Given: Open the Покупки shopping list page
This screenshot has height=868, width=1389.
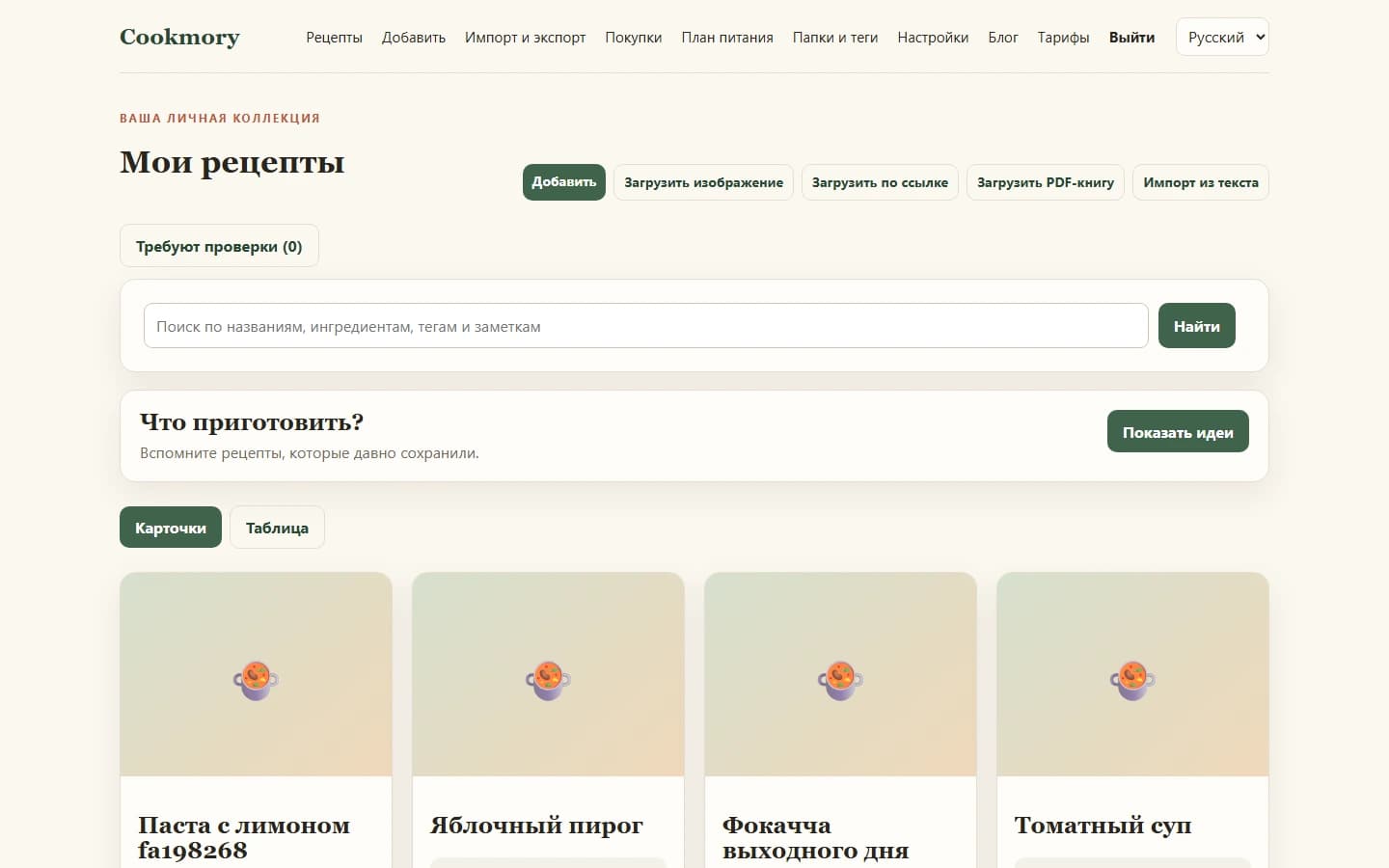Looking at the screenshot, I should pos(634,38).
